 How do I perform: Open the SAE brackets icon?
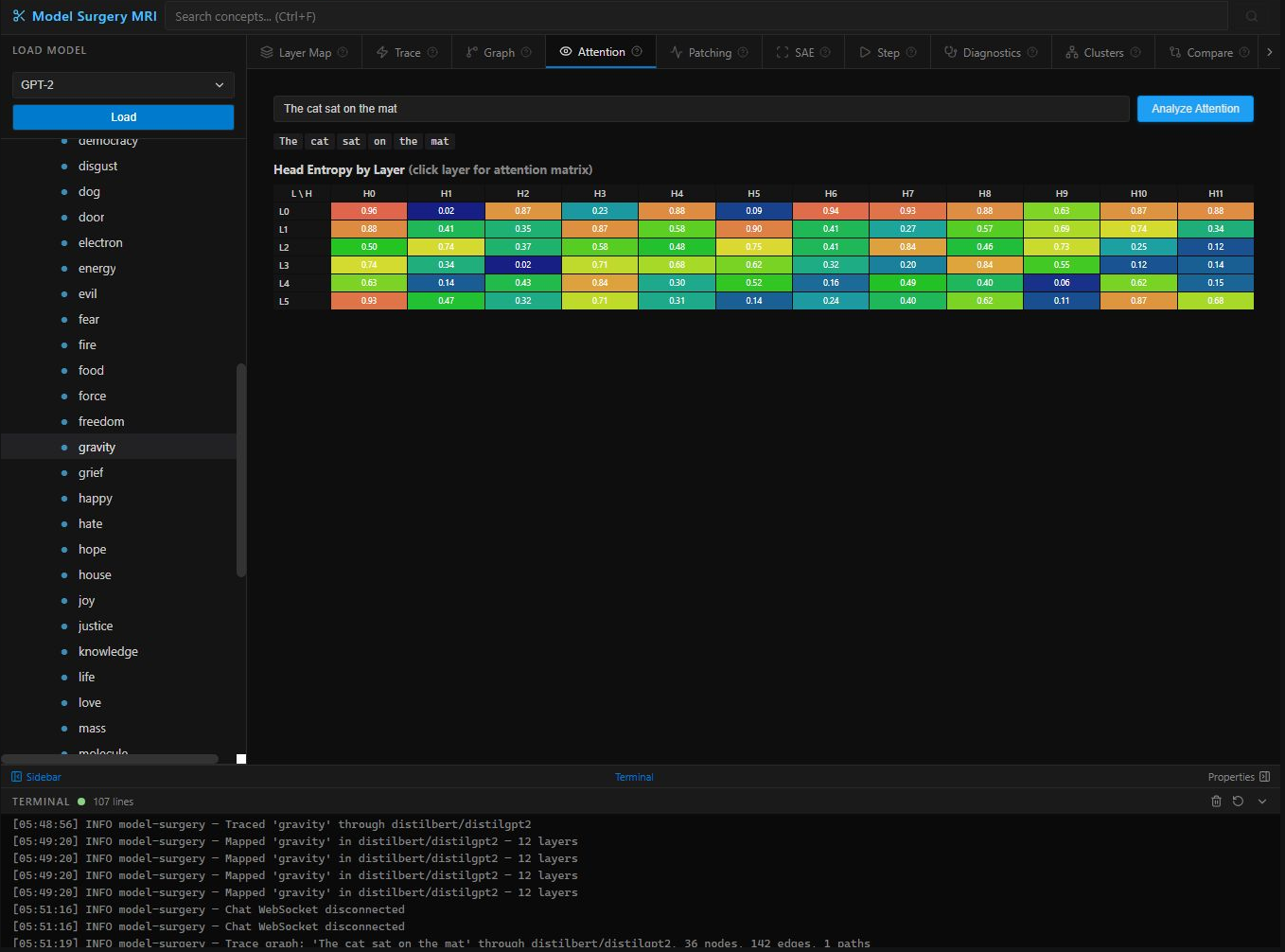[781, 52]
